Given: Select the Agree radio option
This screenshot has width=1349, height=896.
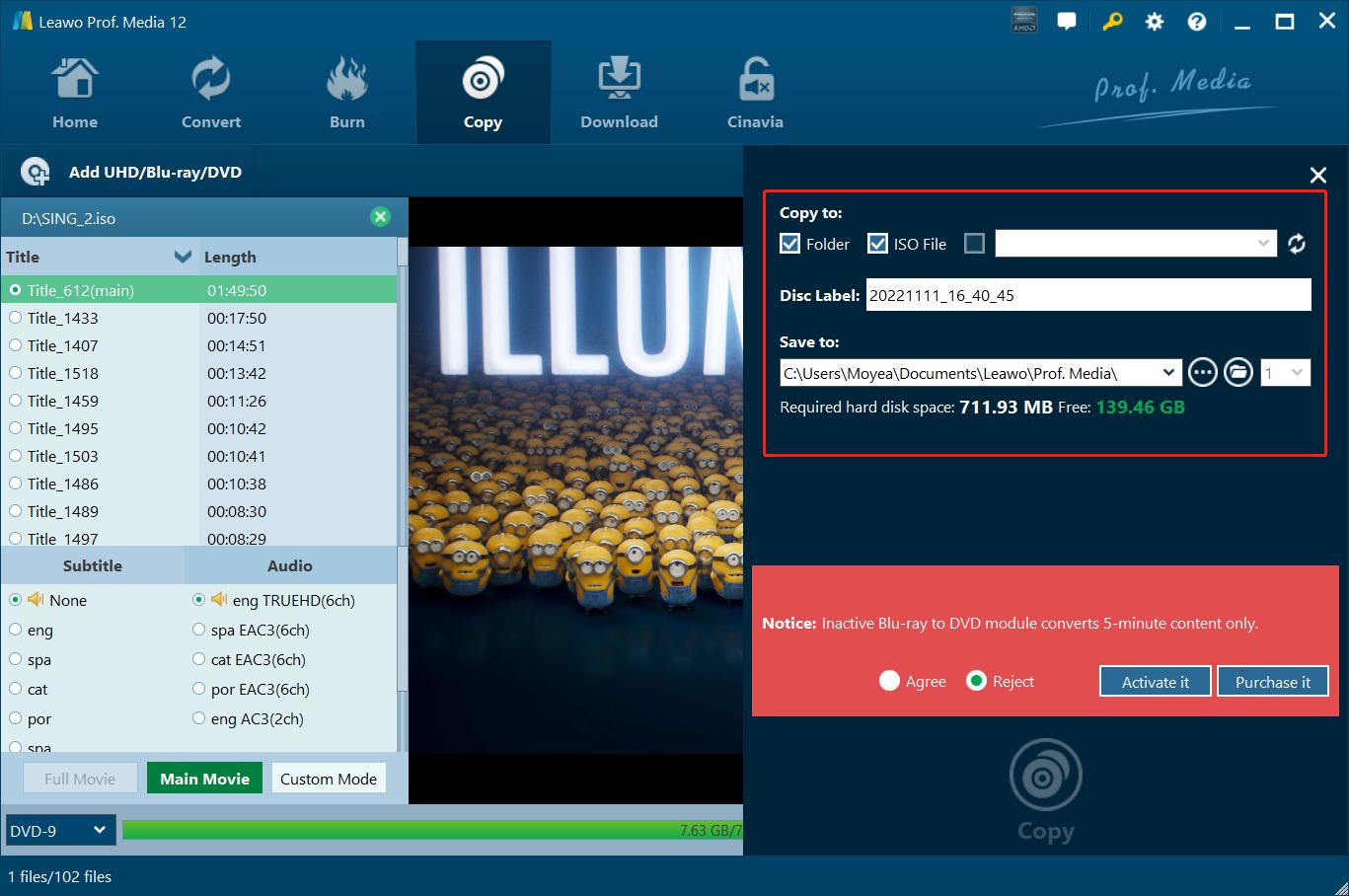Looking at the screenshot, I should 889,681.
